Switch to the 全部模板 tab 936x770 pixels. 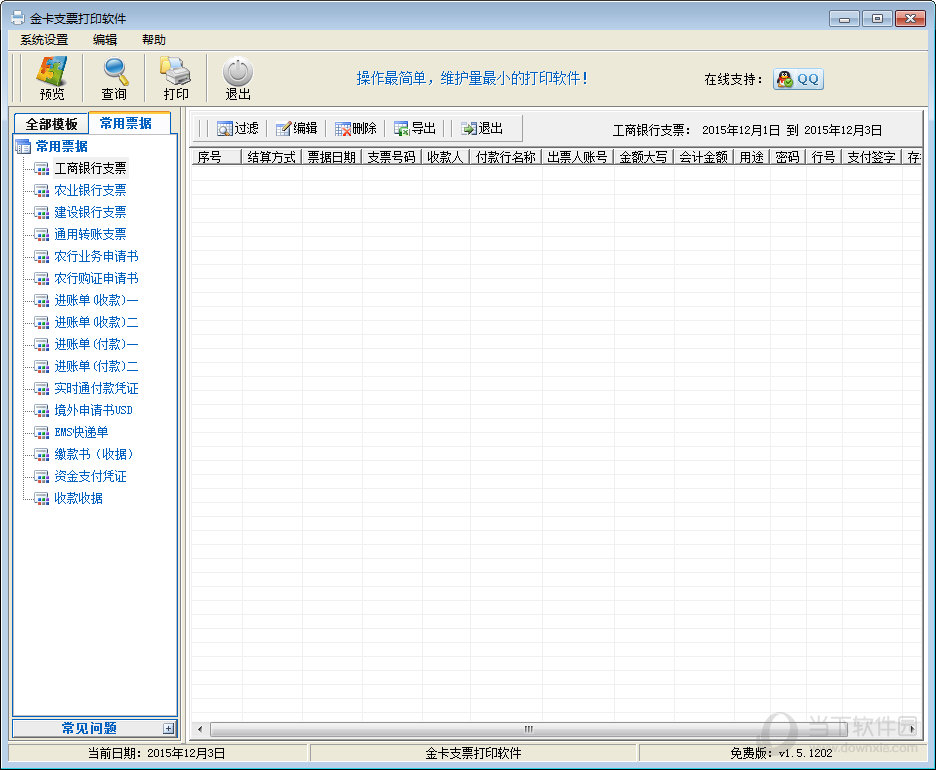(51, 124)
